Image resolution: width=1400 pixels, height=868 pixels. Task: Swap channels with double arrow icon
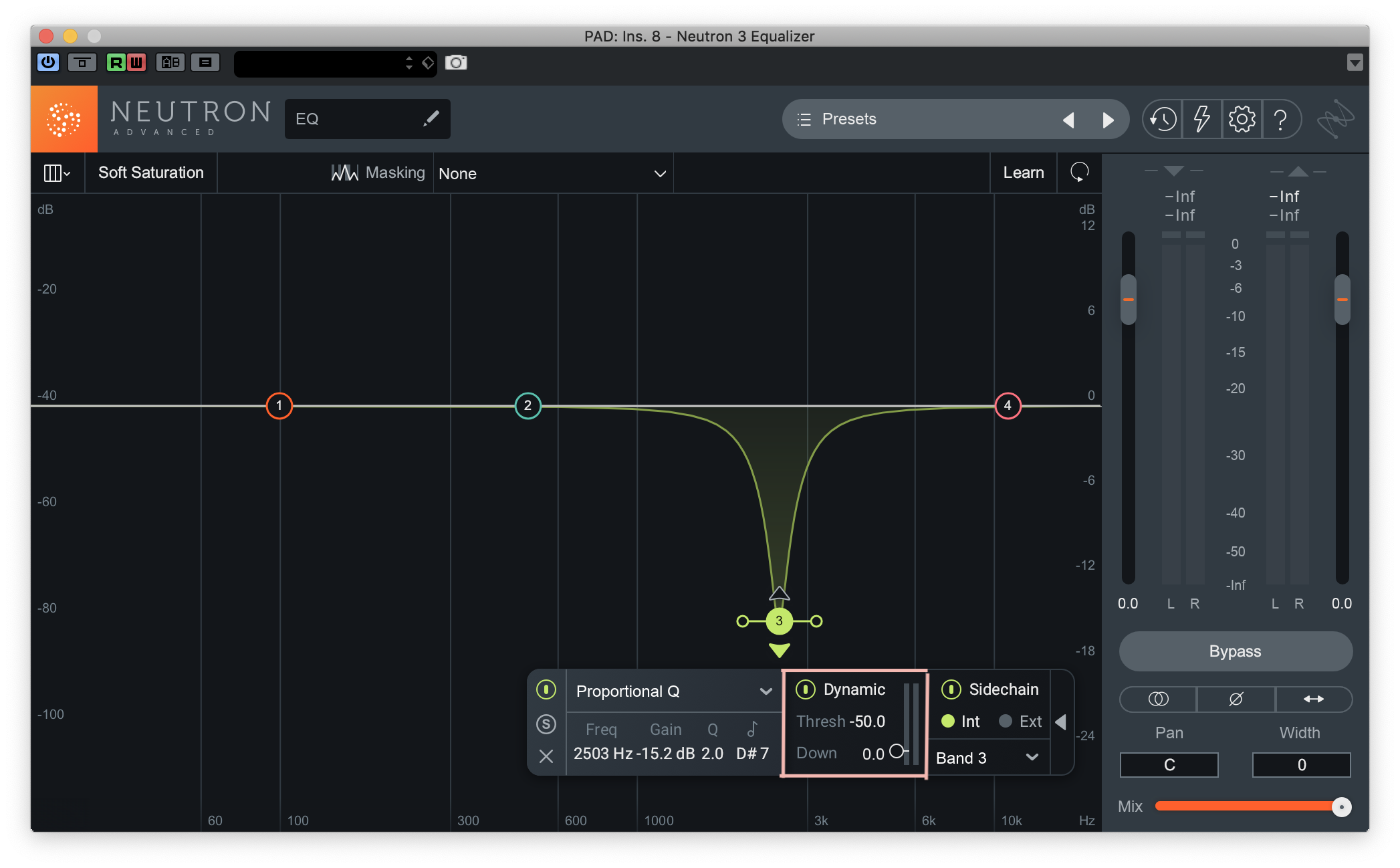[1314, 699]
